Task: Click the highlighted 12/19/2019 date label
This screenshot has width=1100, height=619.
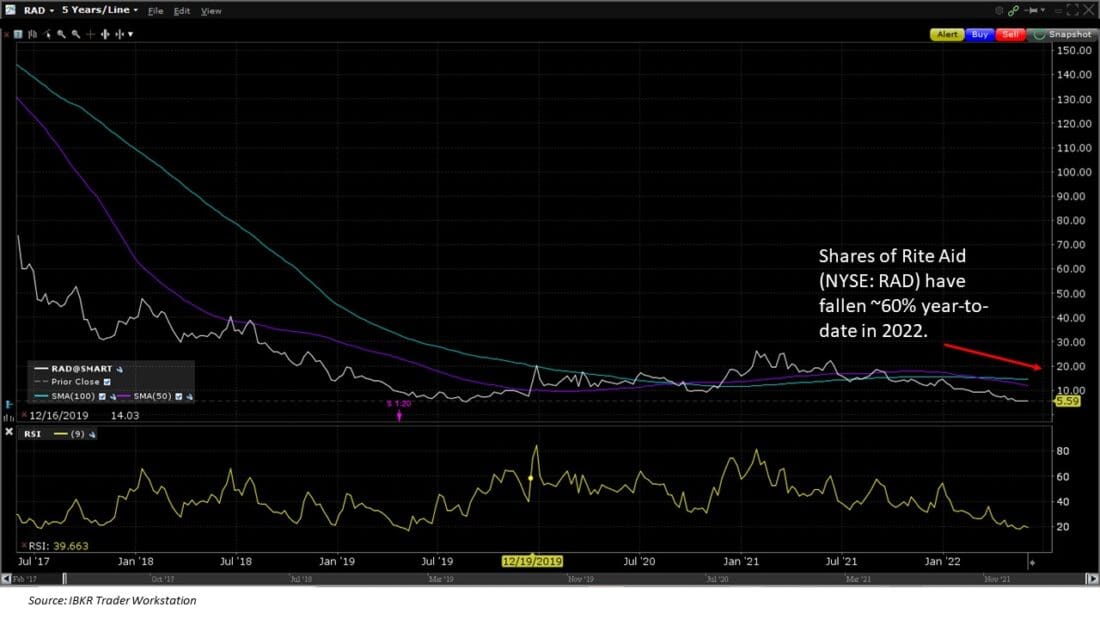Action: (x=532, y=561)
